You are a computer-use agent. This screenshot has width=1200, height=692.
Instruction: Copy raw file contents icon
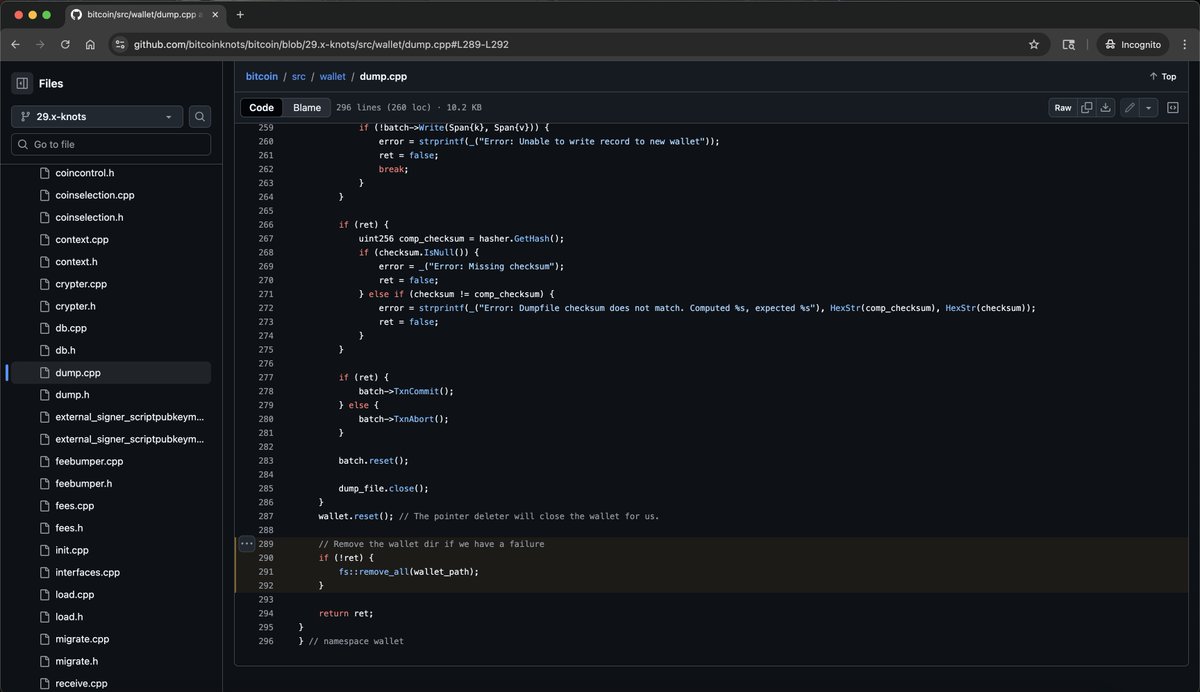point(1087,107)
